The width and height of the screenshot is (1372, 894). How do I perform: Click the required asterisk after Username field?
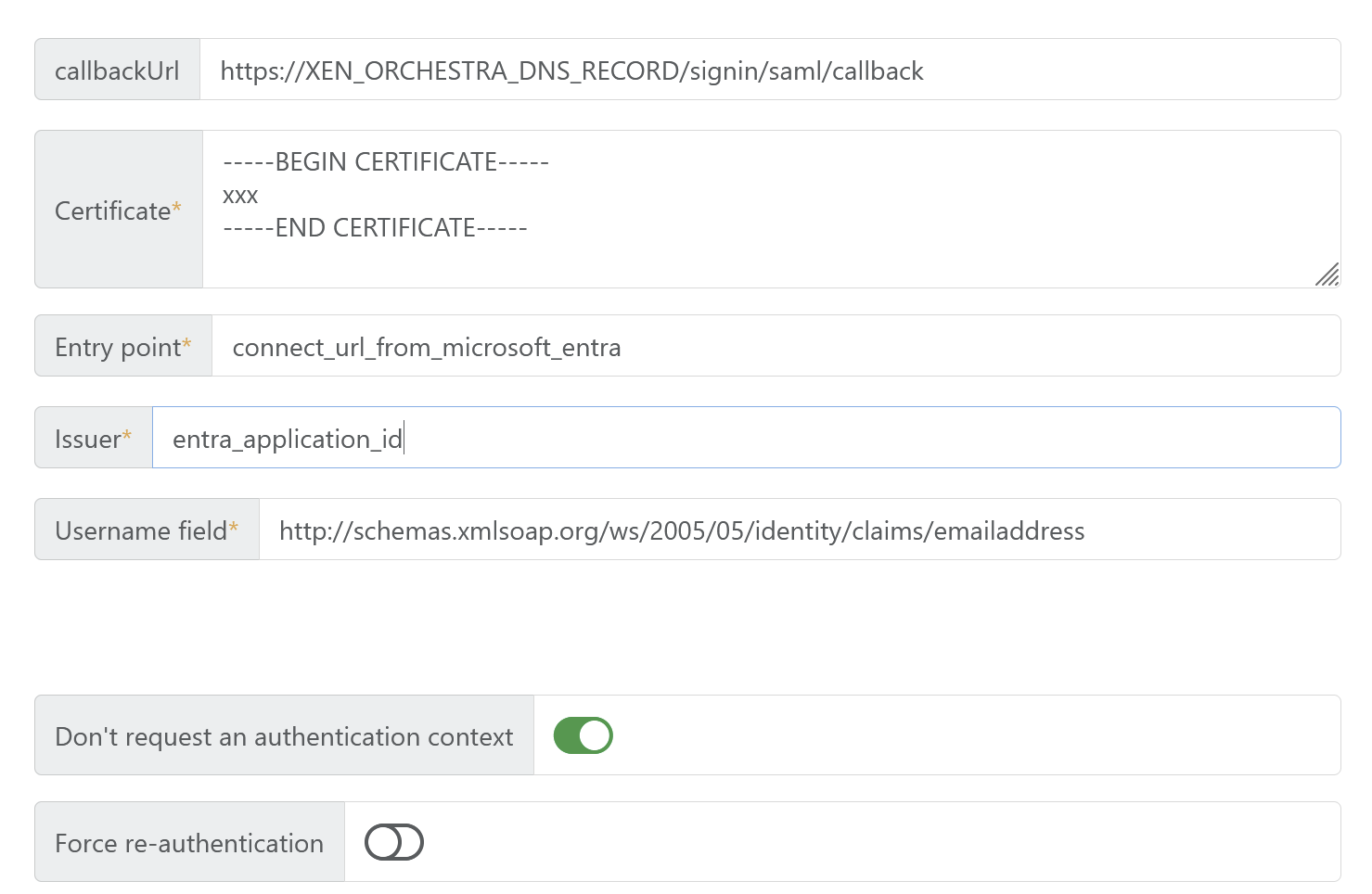[x=234, y=528]
